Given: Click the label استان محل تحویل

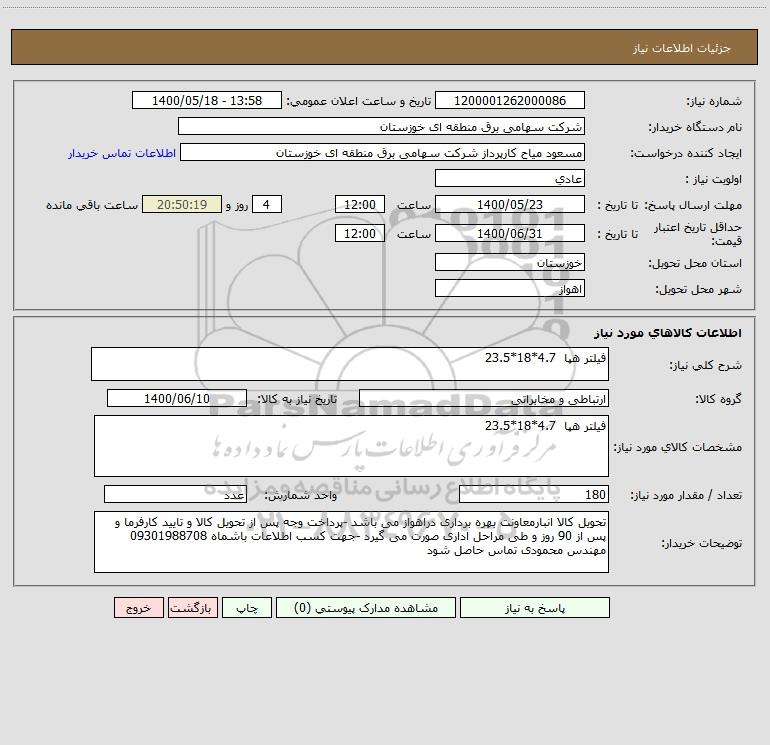Looking at the screenshot, I should (x=695, y=264).
